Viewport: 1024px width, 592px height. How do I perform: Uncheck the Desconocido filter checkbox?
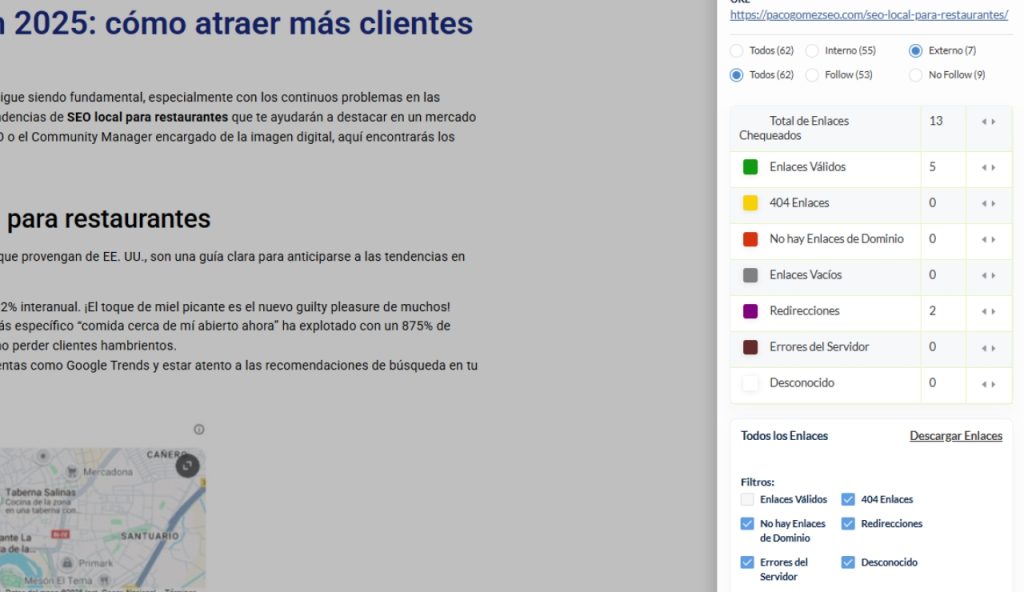pyautogui.click(x=848, y=563)
